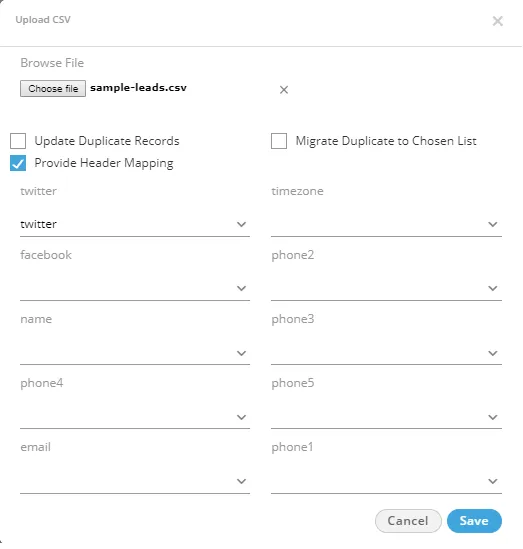Close the Upload CSV dialog

[x=497, y=21]
